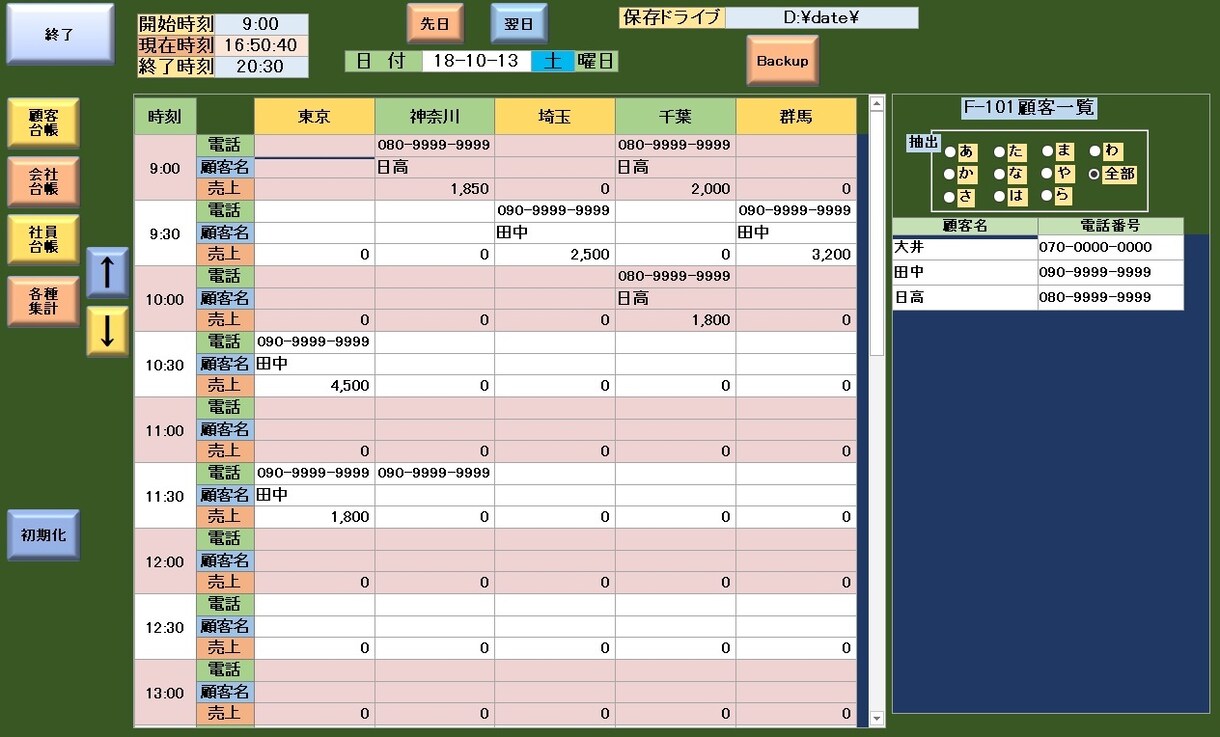Click the 群馬 column header
Screen dimensions: 1220x737
[797, 116]
